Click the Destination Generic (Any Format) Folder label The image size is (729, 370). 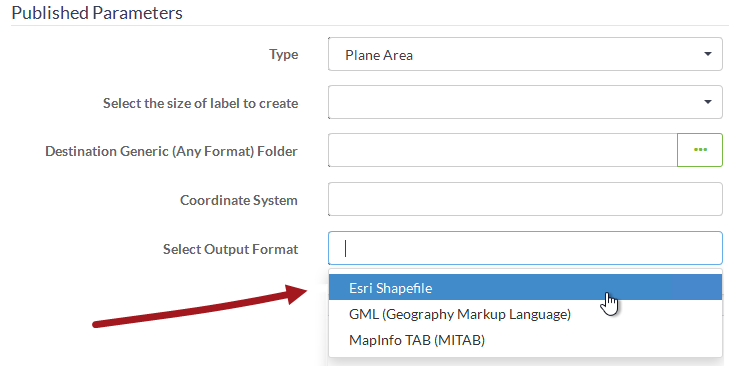[x=172, y=152]
